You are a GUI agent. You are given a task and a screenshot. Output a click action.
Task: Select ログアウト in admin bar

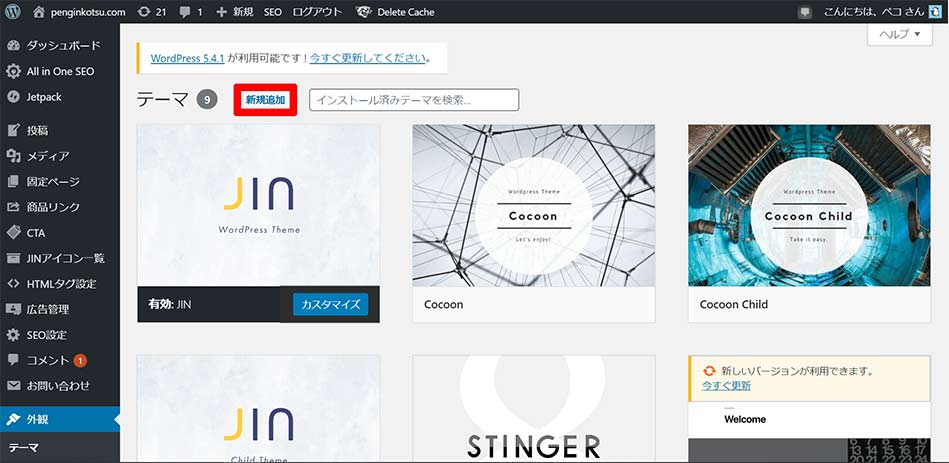pos(317,11)
